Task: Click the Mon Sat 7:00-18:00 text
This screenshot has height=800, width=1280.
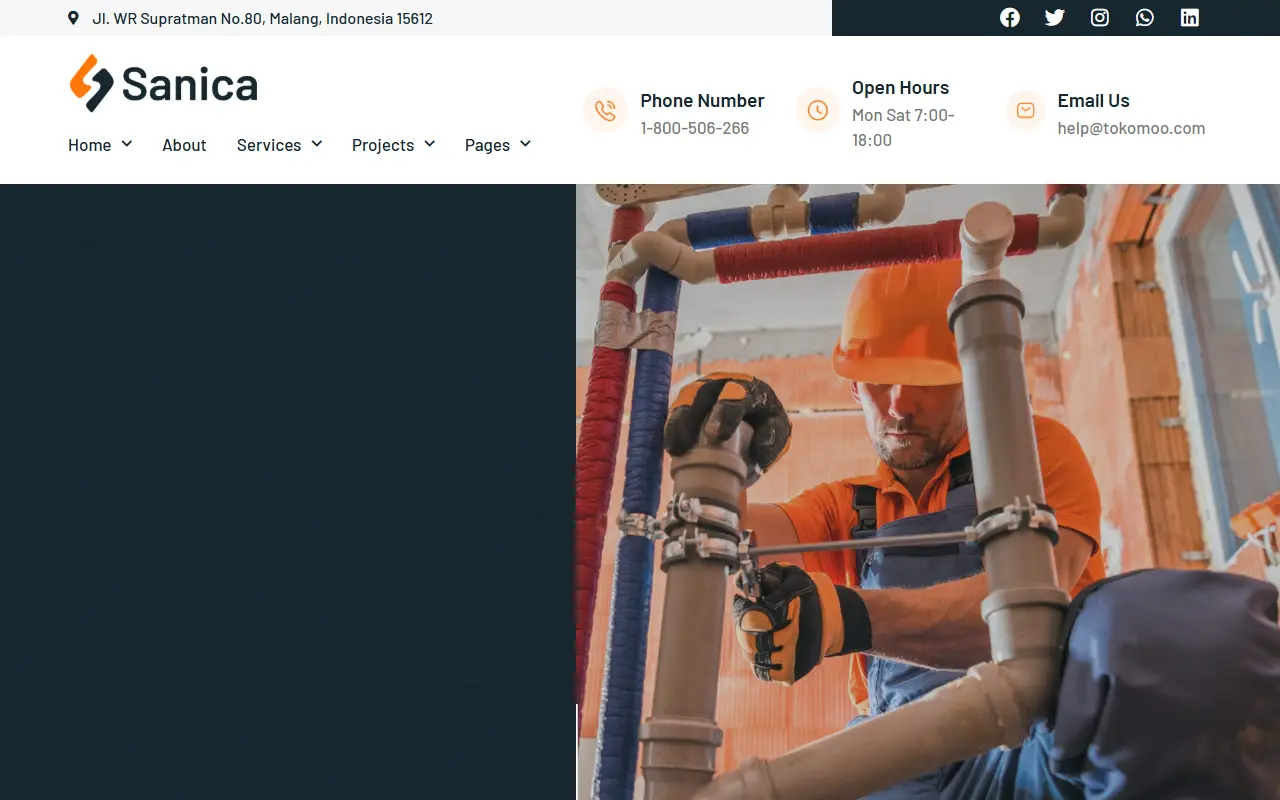Action: click(x=904, y=128)
